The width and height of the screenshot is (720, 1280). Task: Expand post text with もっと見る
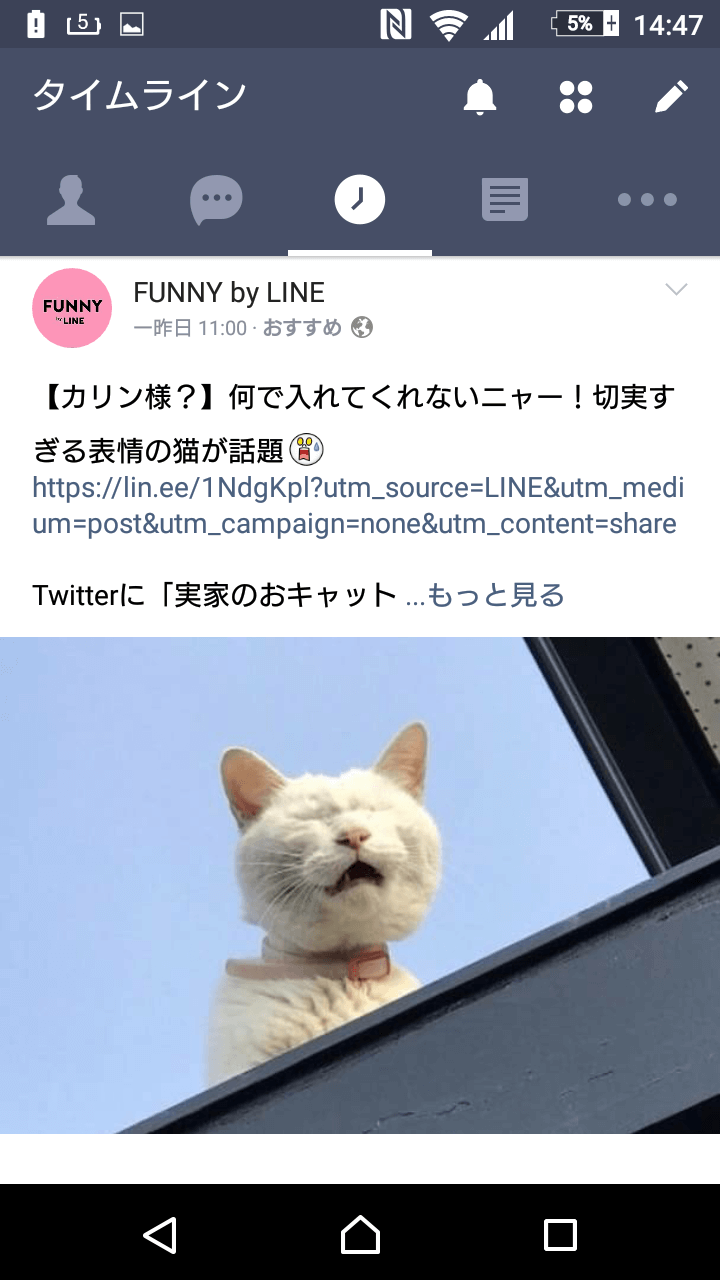485,595
